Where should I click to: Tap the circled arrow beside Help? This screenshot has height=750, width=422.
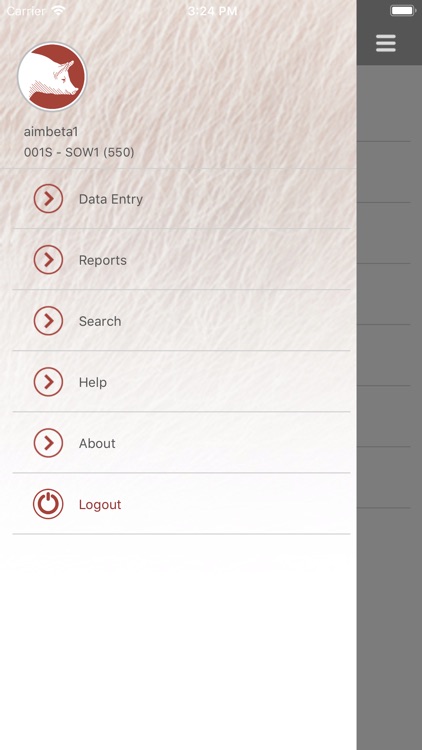48,382
